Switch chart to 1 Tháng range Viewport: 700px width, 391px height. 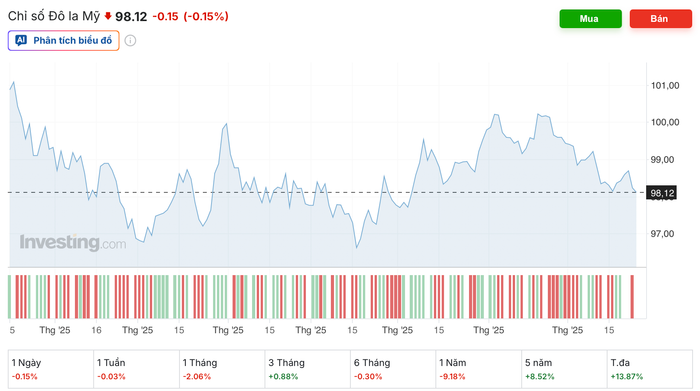coord(222,369)
